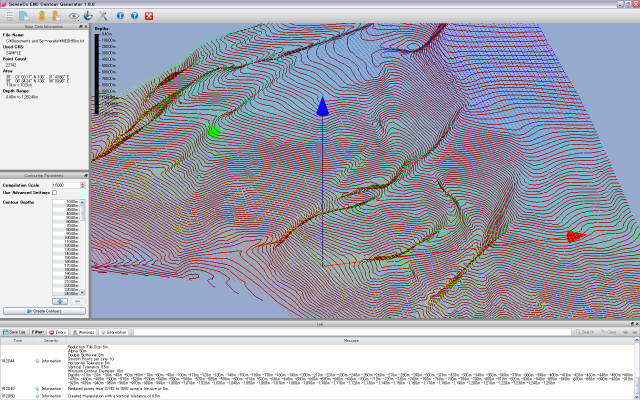
Task: Click the Compilation Scale input field
Action: pos(66,185)
